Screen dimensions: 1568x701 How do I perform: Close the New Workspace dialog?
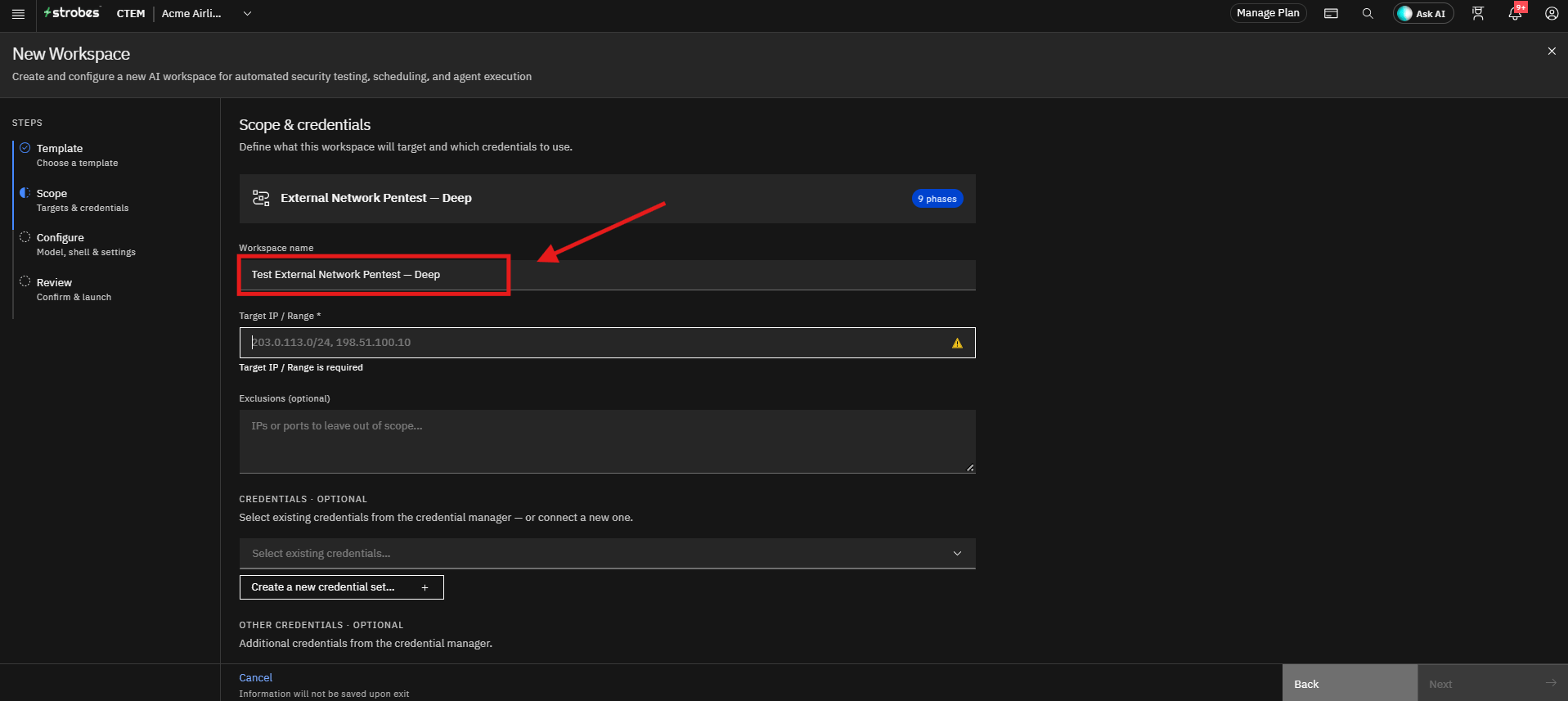click(x=1552, y=51)
